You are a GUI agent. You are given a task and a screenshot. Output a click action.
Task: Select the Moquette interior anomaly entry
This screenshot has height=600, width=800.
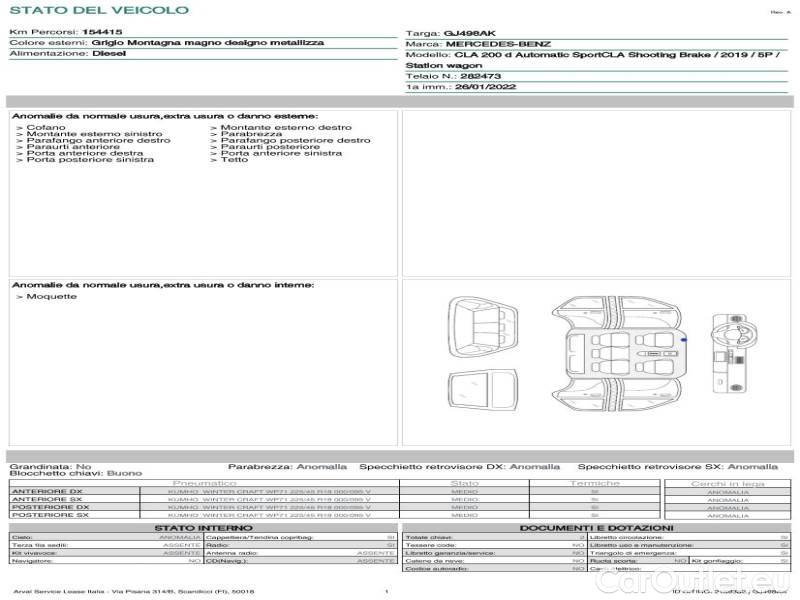point(45,297)
